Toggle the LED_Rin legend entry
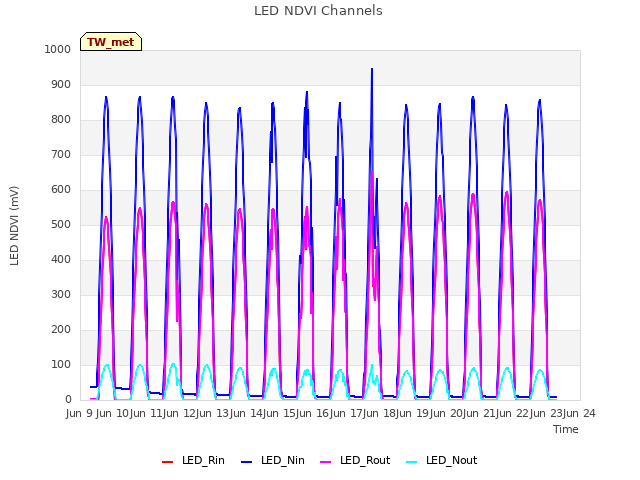This screenshot has height=480, width=640. click(x=193, y=460)
